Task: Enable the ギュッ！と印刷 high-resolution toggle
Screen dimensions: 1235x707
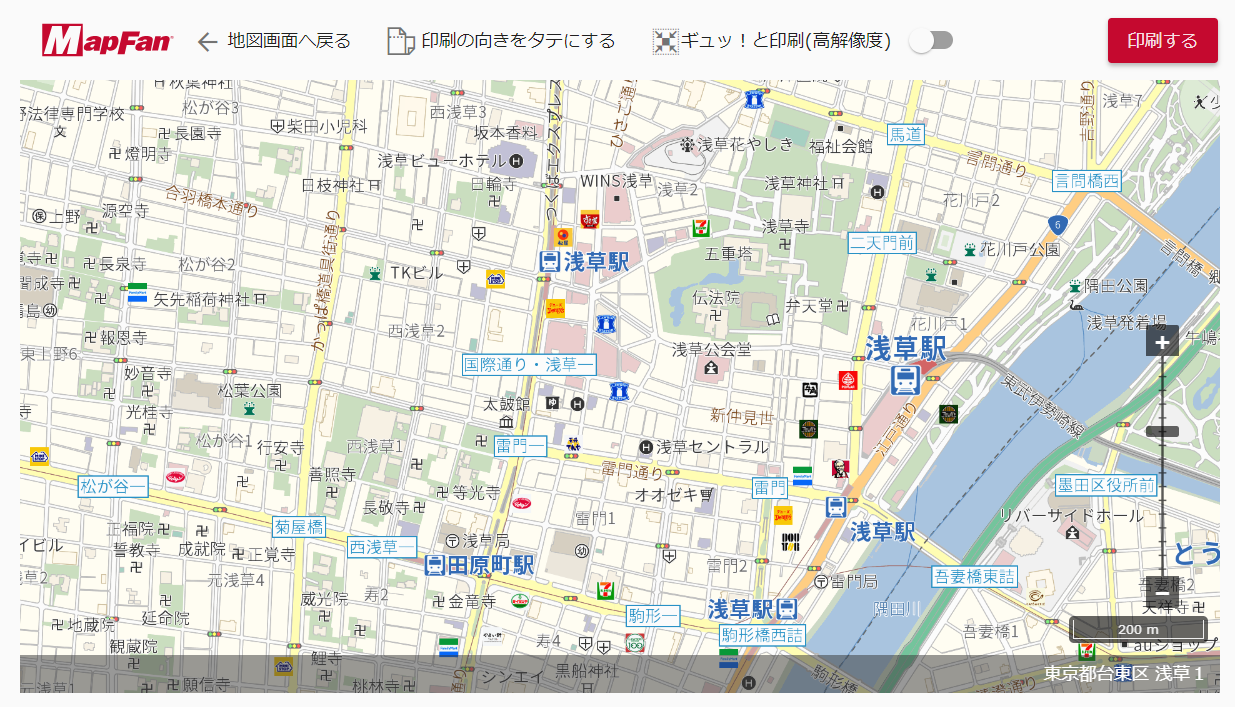Action: coord(931,41)
